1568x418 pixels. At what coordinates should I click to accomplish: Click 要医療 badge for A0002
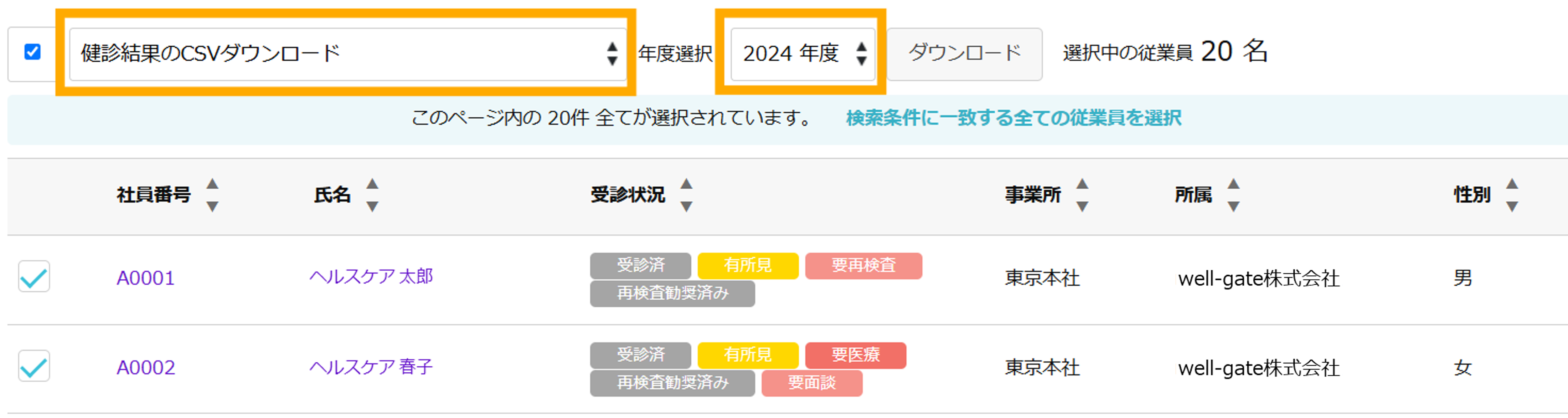855,355
